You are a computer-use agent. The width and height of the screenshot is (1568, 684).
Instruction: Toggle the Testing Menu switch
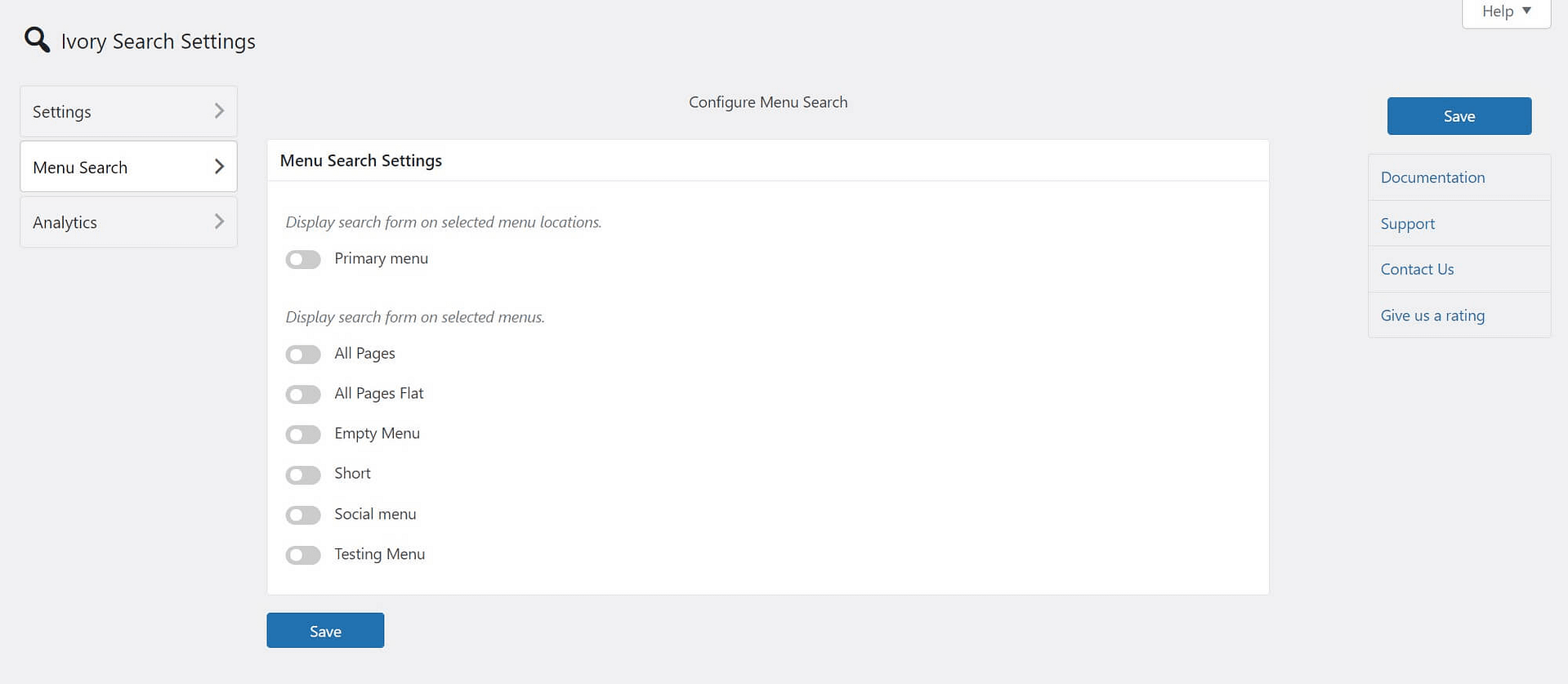pos(303,556)
